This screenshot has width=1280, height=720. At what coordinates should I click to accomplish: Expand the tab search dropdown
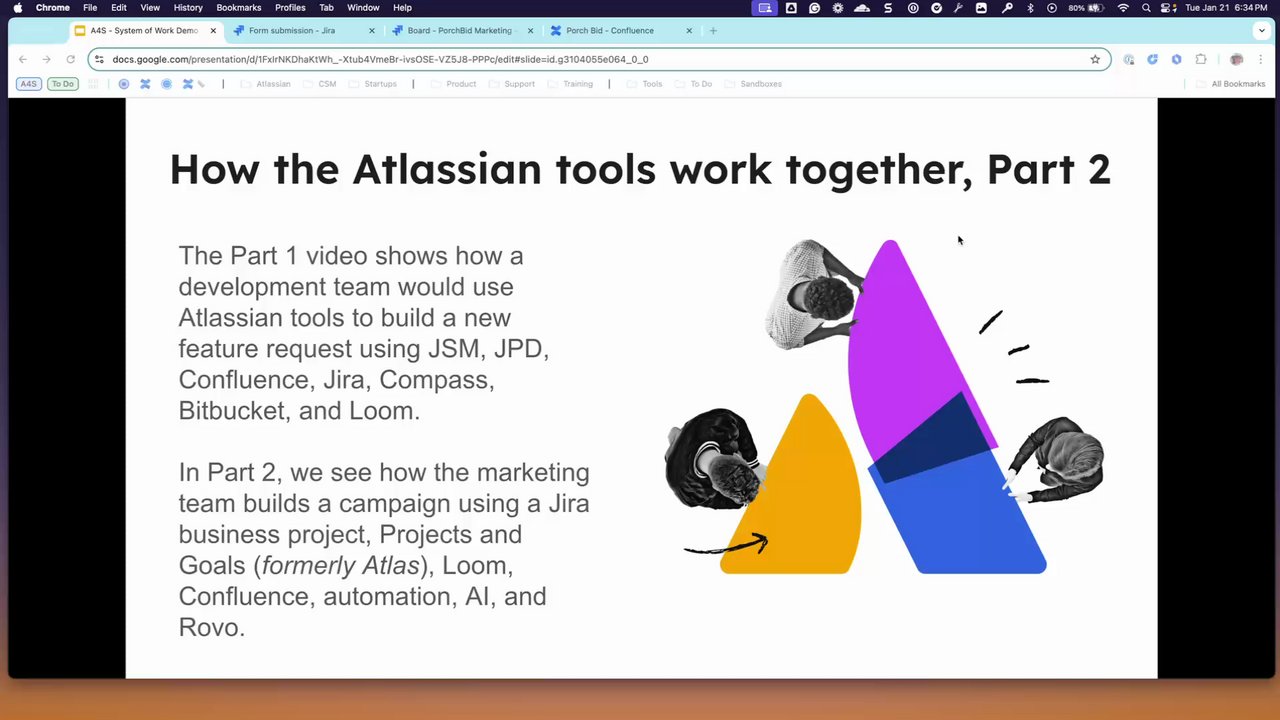point(1262,31)
